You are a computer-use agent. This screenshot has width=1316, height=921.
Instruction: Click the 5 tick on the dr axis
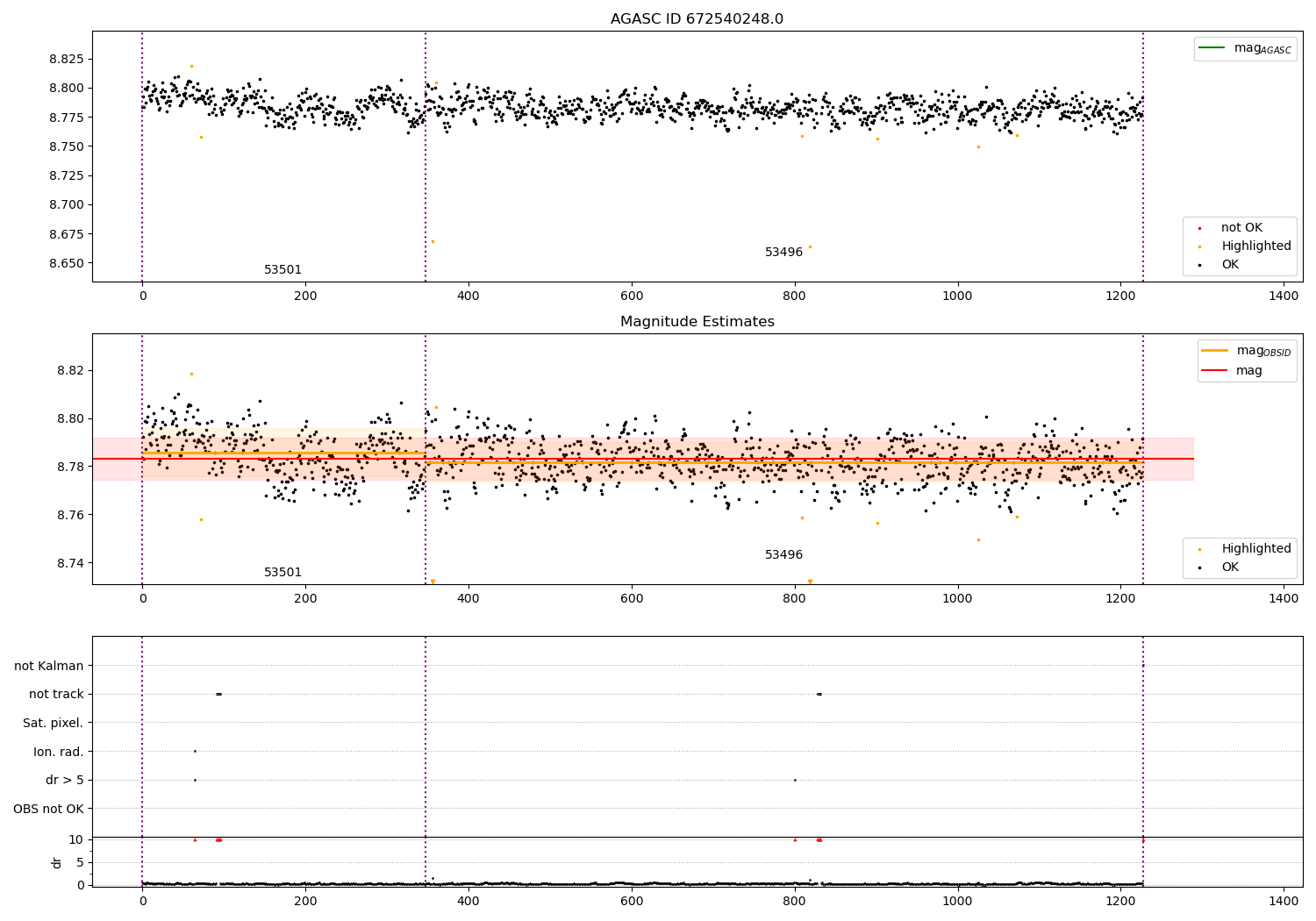(x=80, y=862)
